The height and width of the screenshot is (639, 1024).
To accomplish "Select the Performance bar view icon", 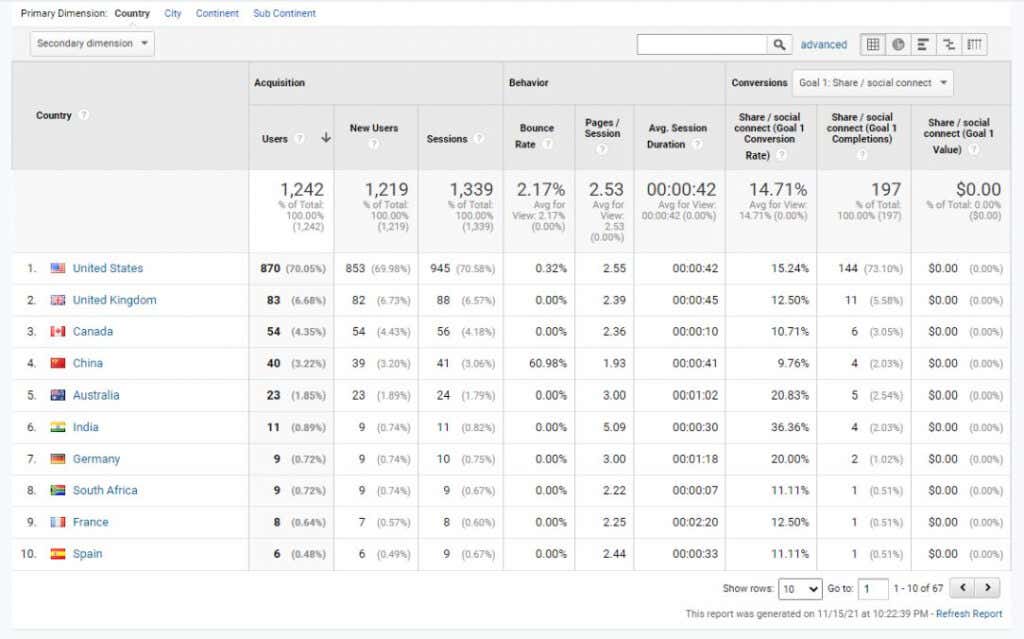I will 923,44.
